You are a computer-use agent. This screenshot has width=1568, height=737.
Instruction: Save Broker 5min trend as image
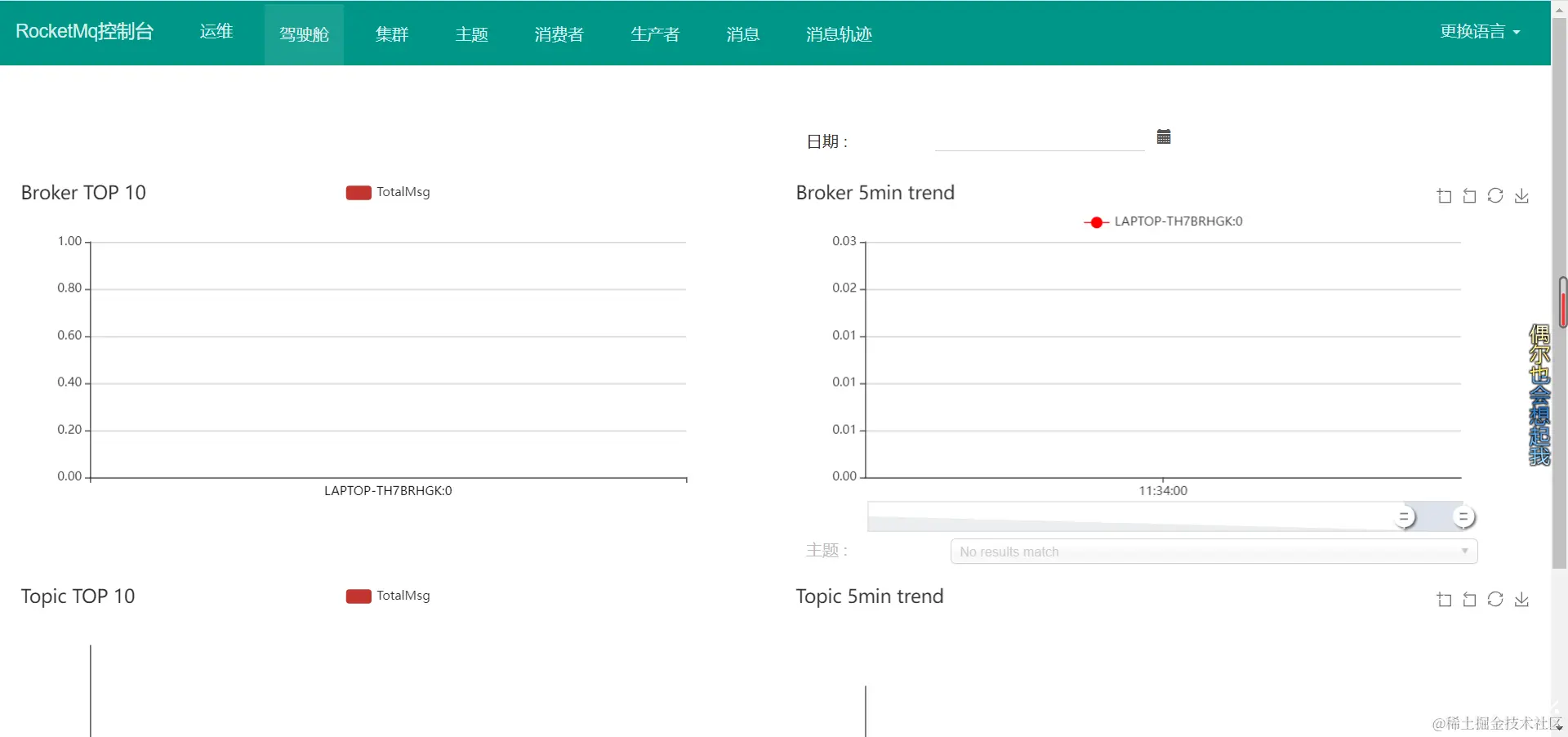coord(1521,196)
